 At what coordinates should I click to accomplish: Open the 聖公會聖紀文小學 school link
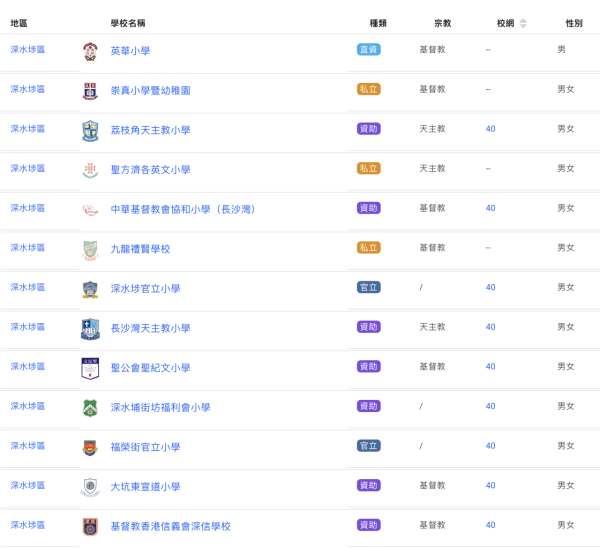(x=150, y=368)
